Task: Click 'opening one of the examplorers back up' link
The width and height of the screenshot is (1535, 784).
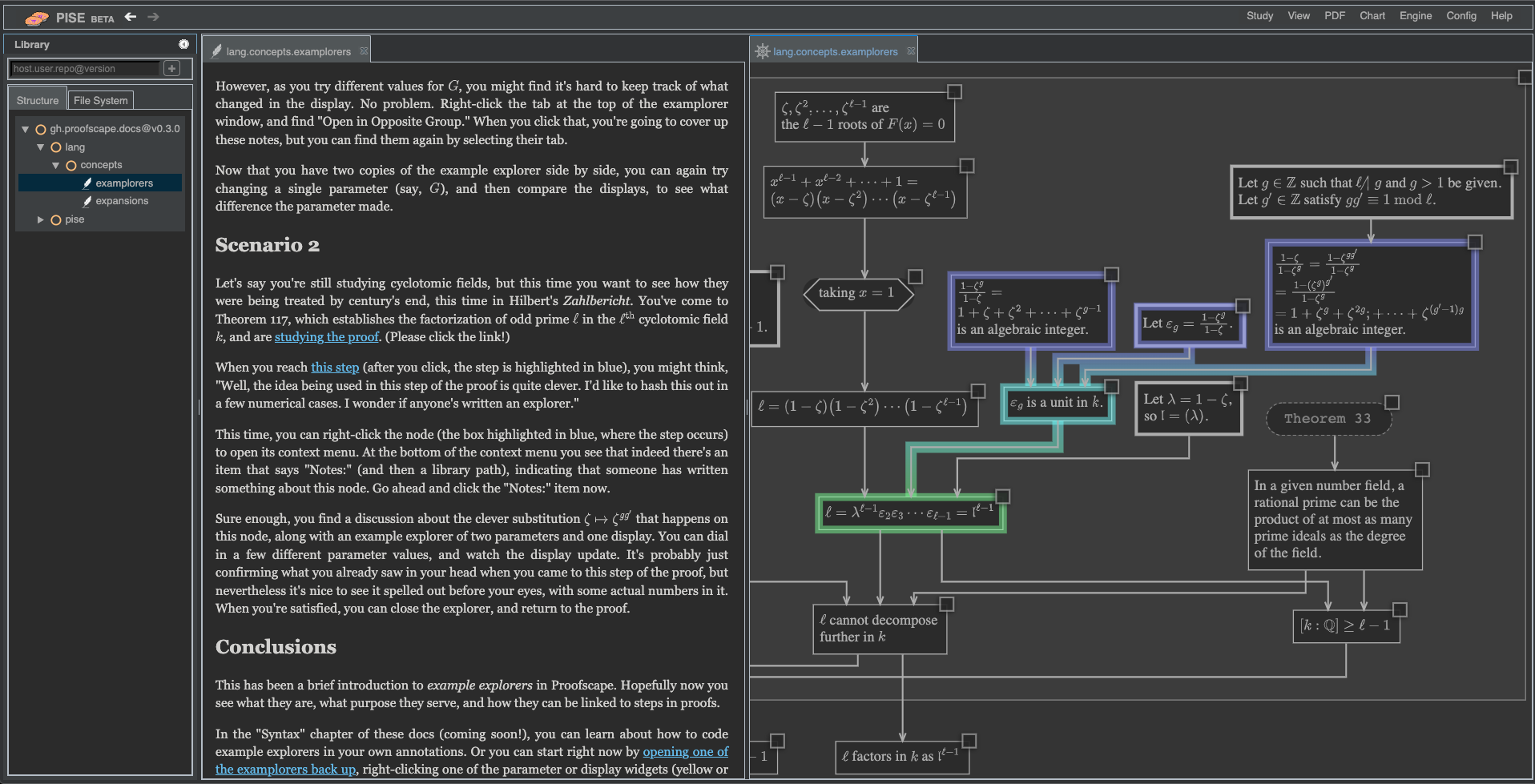Action: 685,752
